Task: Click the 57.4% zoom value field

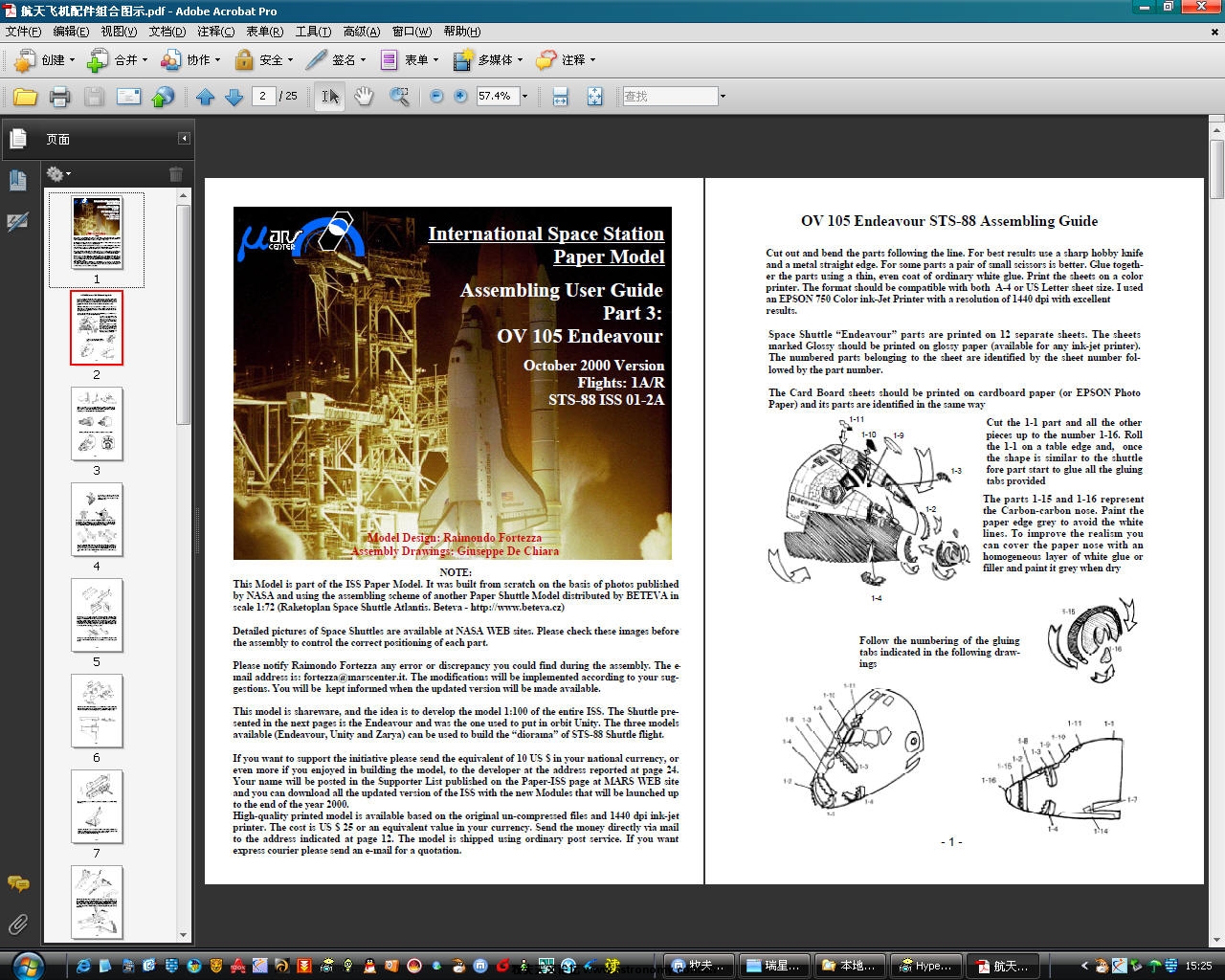Action: click(496, 96)
